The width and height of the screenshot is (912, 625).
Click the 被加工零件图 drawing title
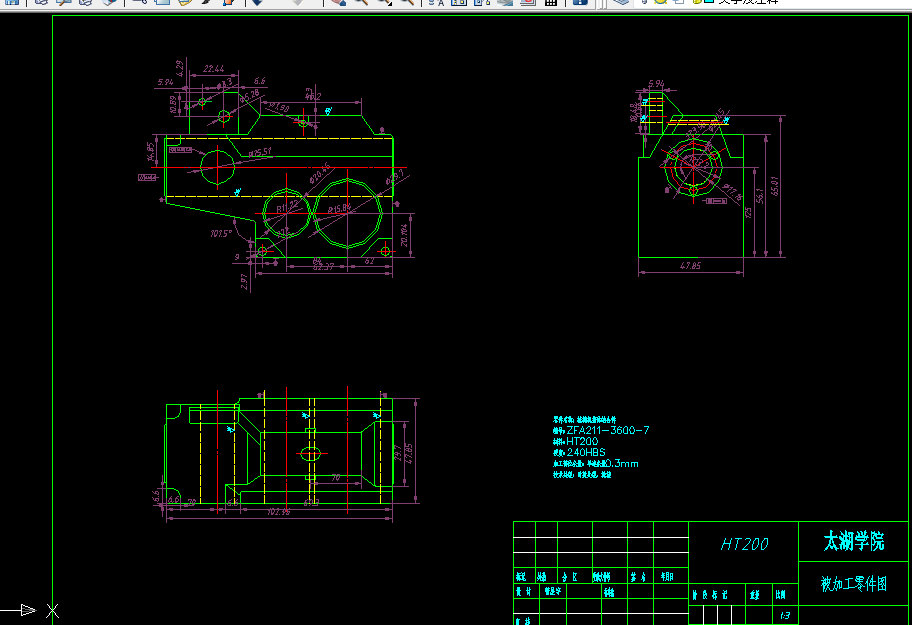click(854, 583)
